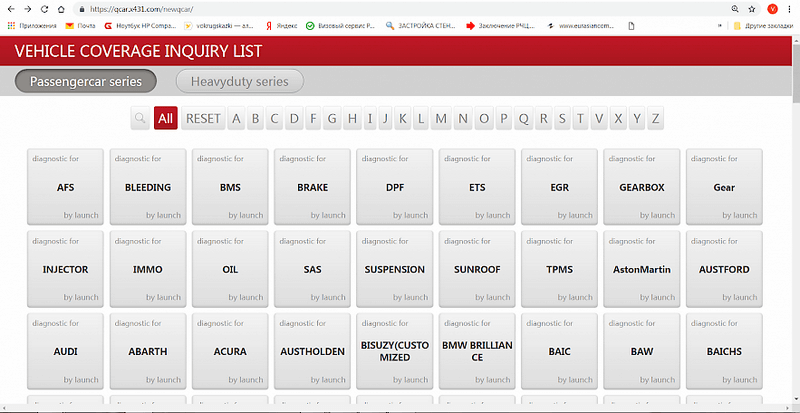800x413 pixels.
Task: Filter brands by letter F
Action: tap(313, 118)
